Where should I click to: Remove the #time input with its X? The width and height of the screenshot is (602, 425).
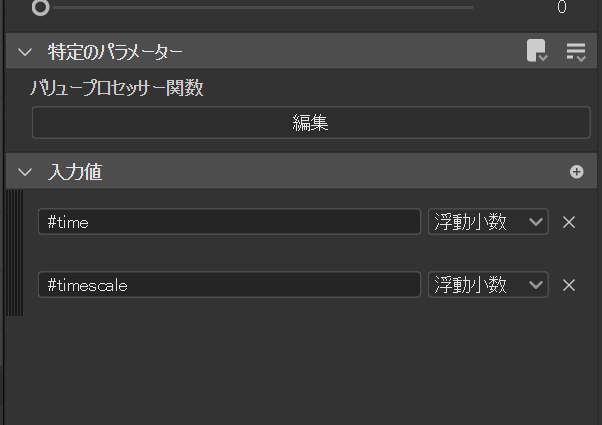(569, 222)
